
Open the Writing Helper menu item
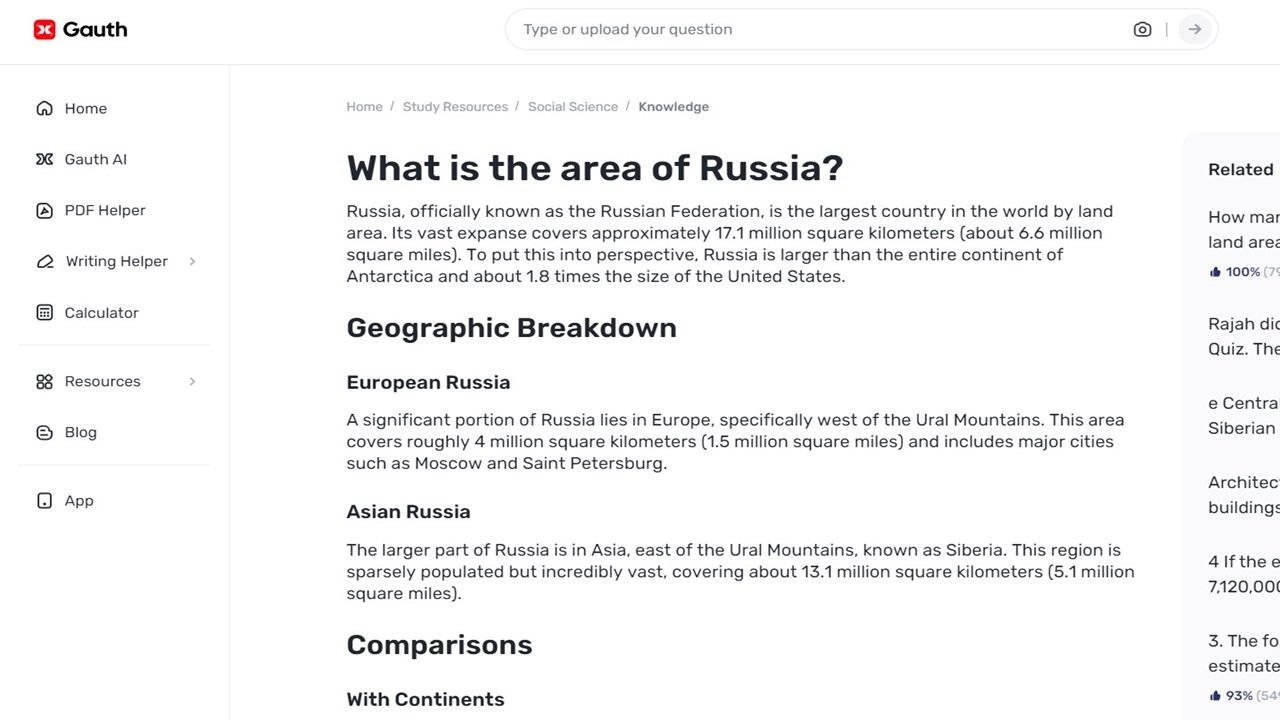(116, 262)
